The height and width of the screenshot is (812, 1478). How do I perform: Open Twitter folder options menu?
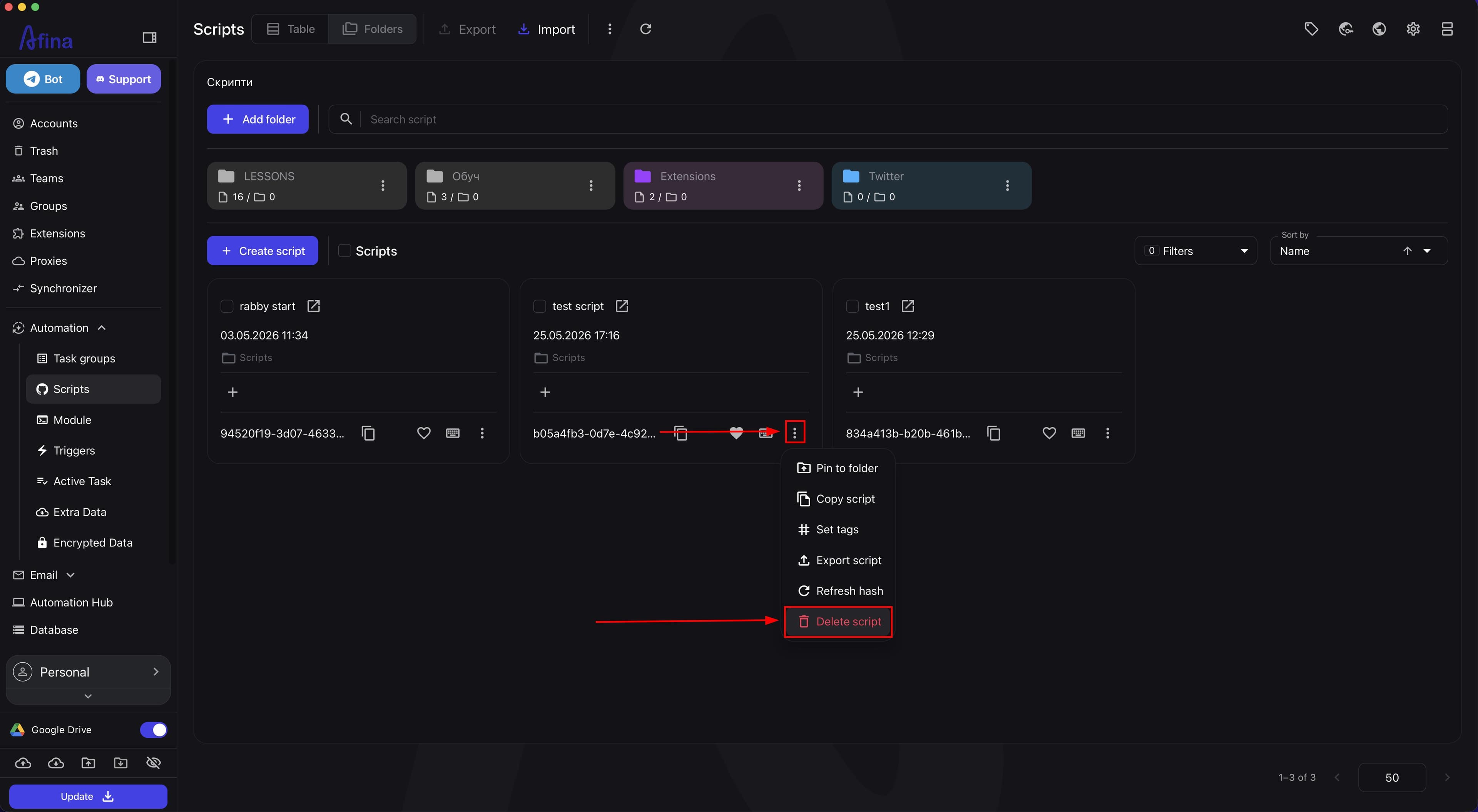tap(1007, 185)
